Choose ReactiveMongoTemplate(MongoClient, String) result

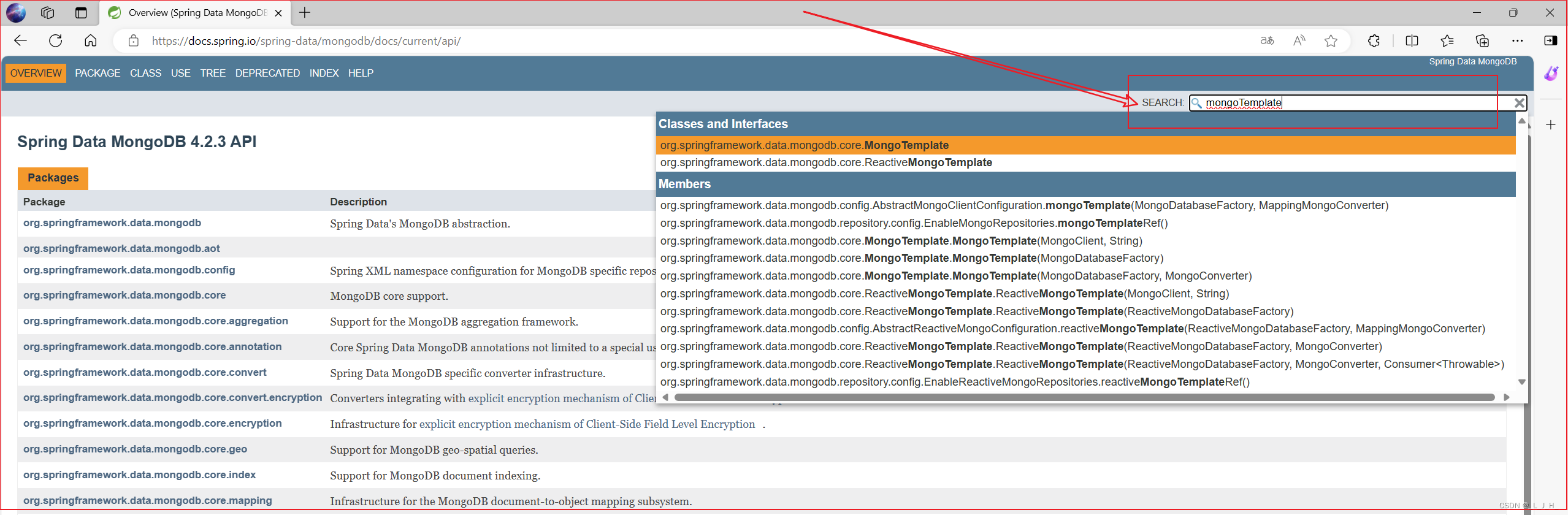click(1086, 294)
